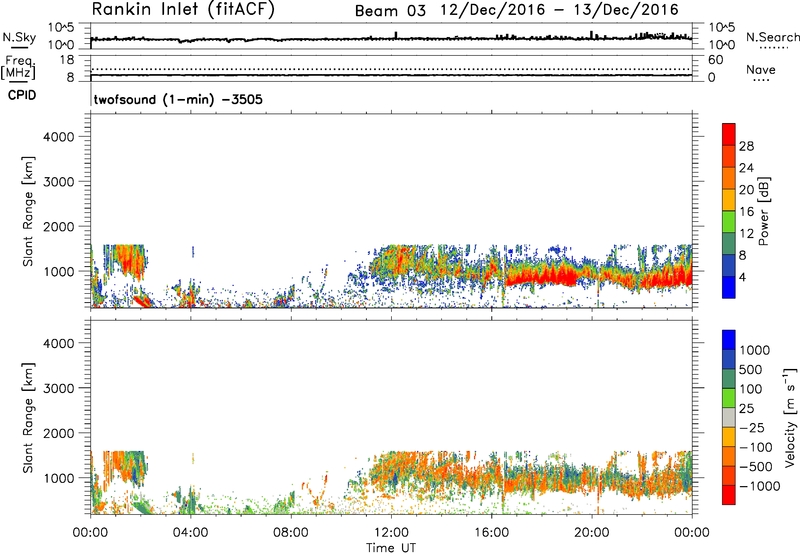Click the 'Power [dB]' colorbar label
Viewport: 800px width, 554px height.
coord(764,211)
